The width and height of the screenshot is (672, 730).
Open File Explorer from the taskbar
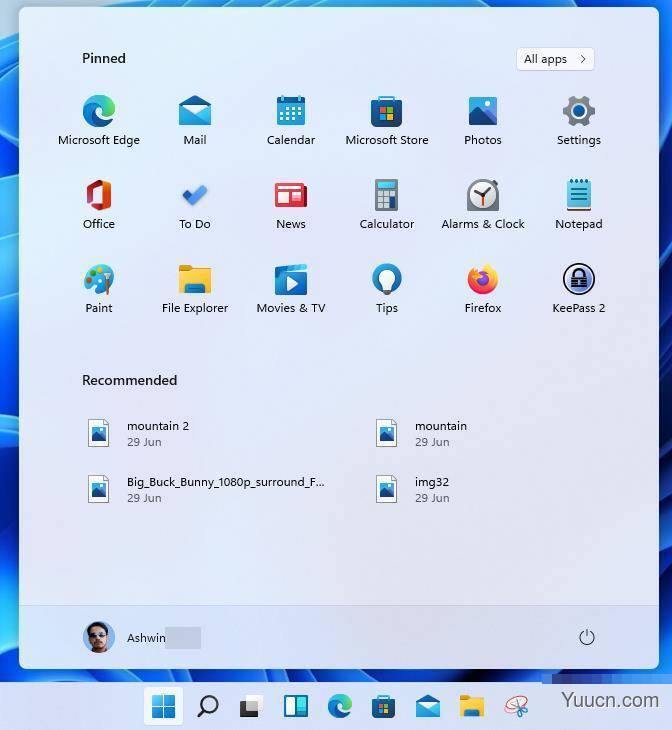click(x=472, y=706)
